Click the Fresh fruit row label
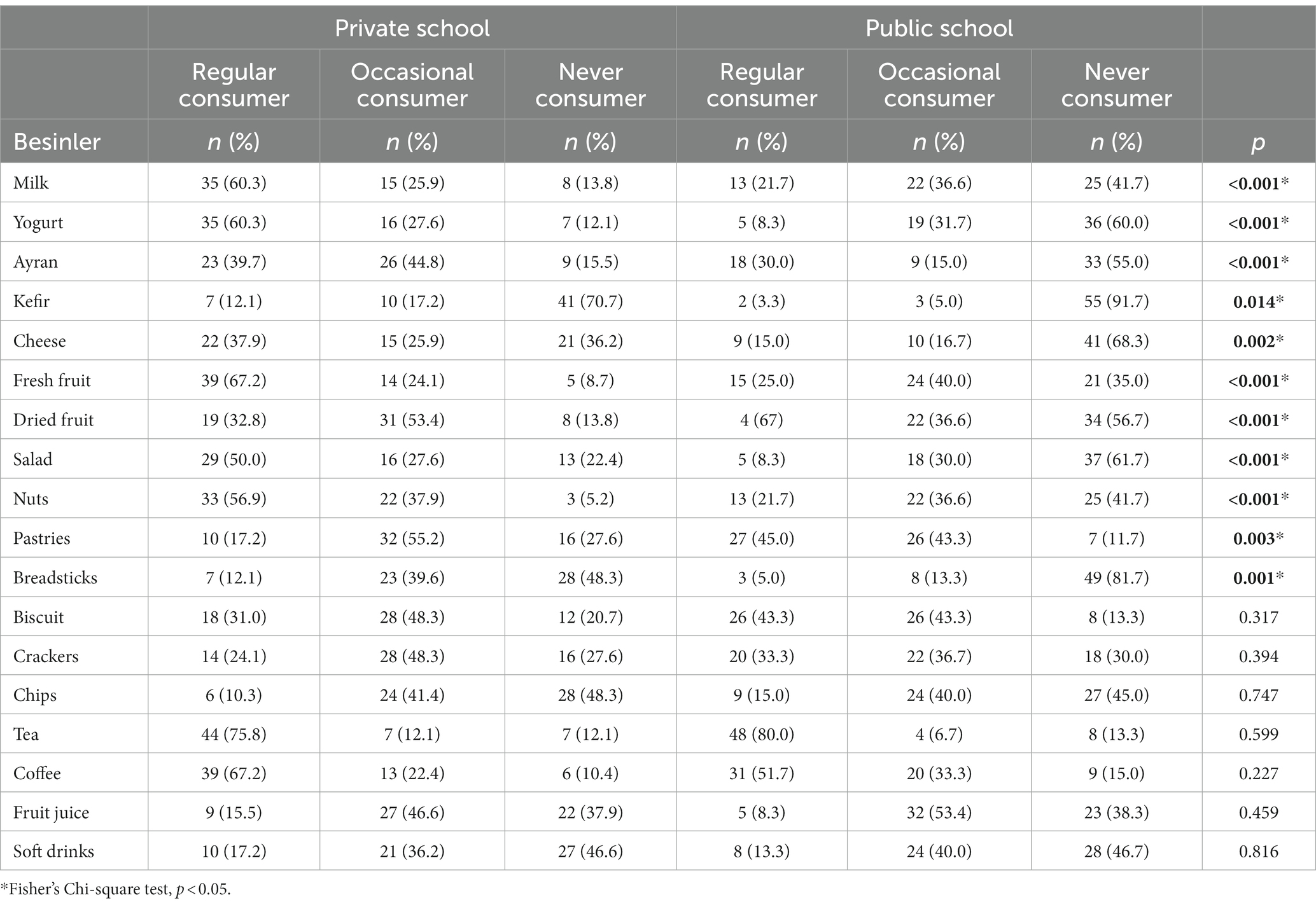This screenshot has width=1316, height=907. tap(52, 380)
